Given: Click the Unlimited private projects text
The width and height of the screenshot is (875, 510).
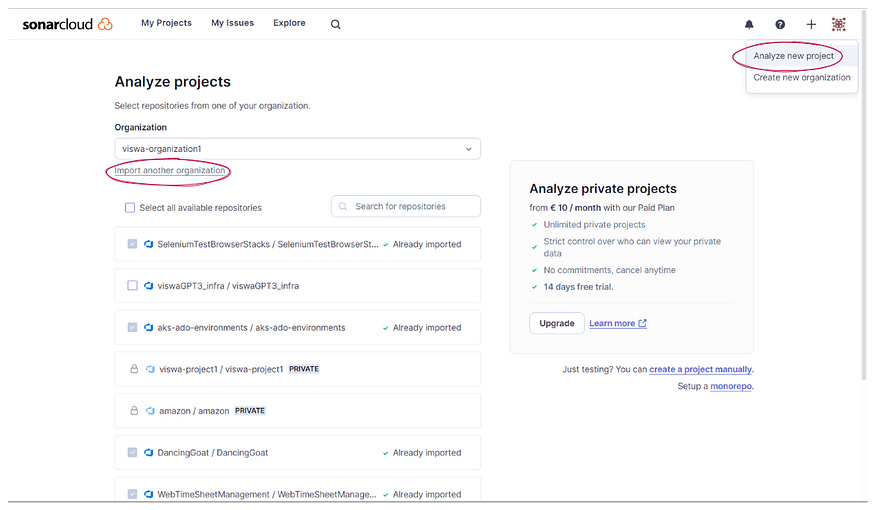Looking at the screenshot, I should (x=594, y=225).
